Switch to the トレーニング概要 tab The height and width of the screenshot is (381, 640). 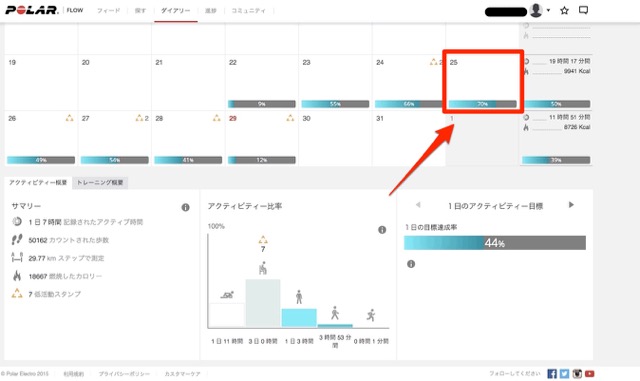pos(100,183)
